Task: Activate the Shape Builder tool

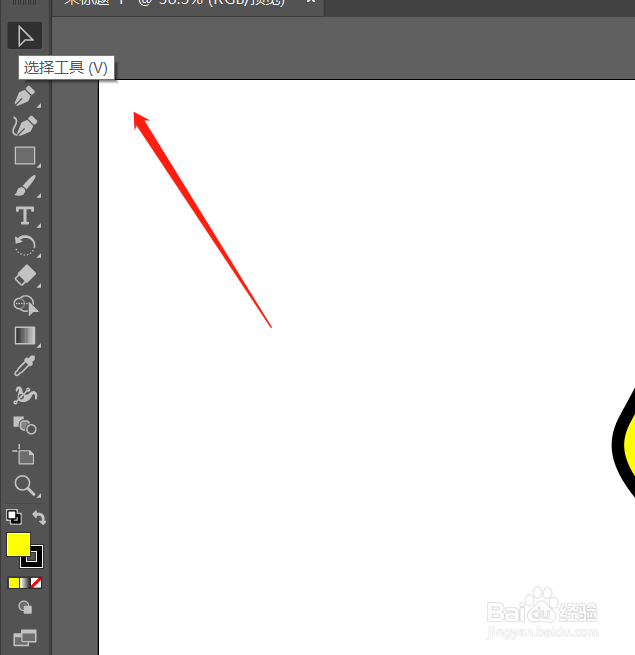Action: click(25, 305)
